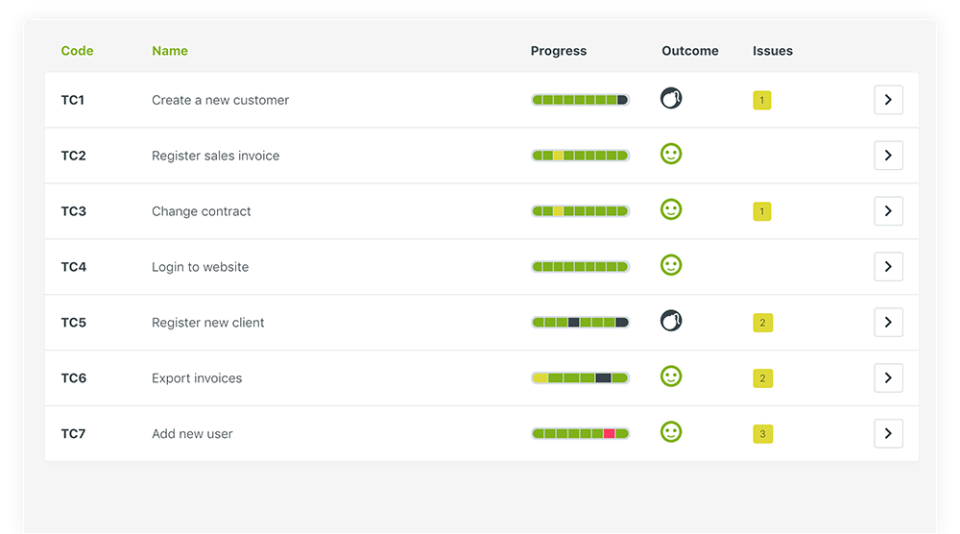Click the Outcome column header
This screenshot has height=534, width=960.
click(690, 51)
